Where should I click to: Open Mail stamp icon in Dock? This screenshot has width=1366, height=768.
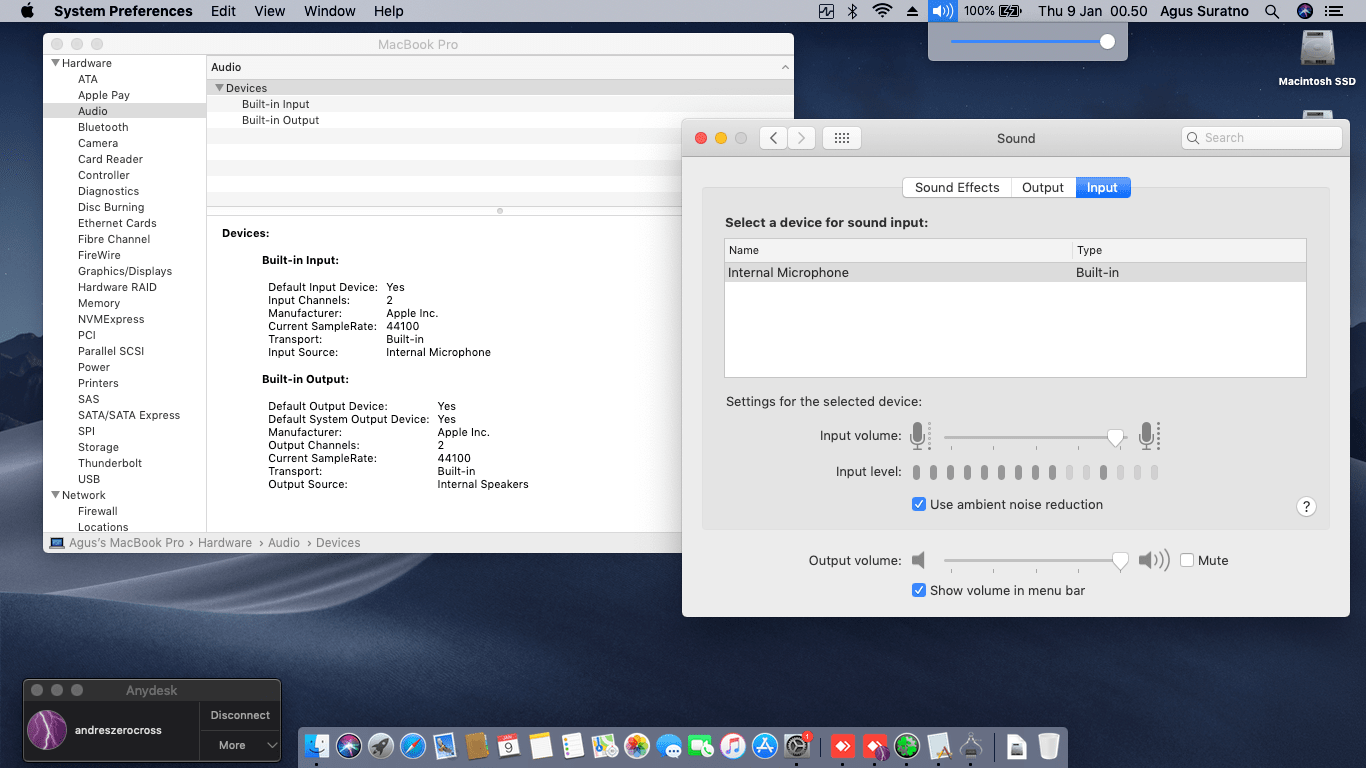click(445, 746)
